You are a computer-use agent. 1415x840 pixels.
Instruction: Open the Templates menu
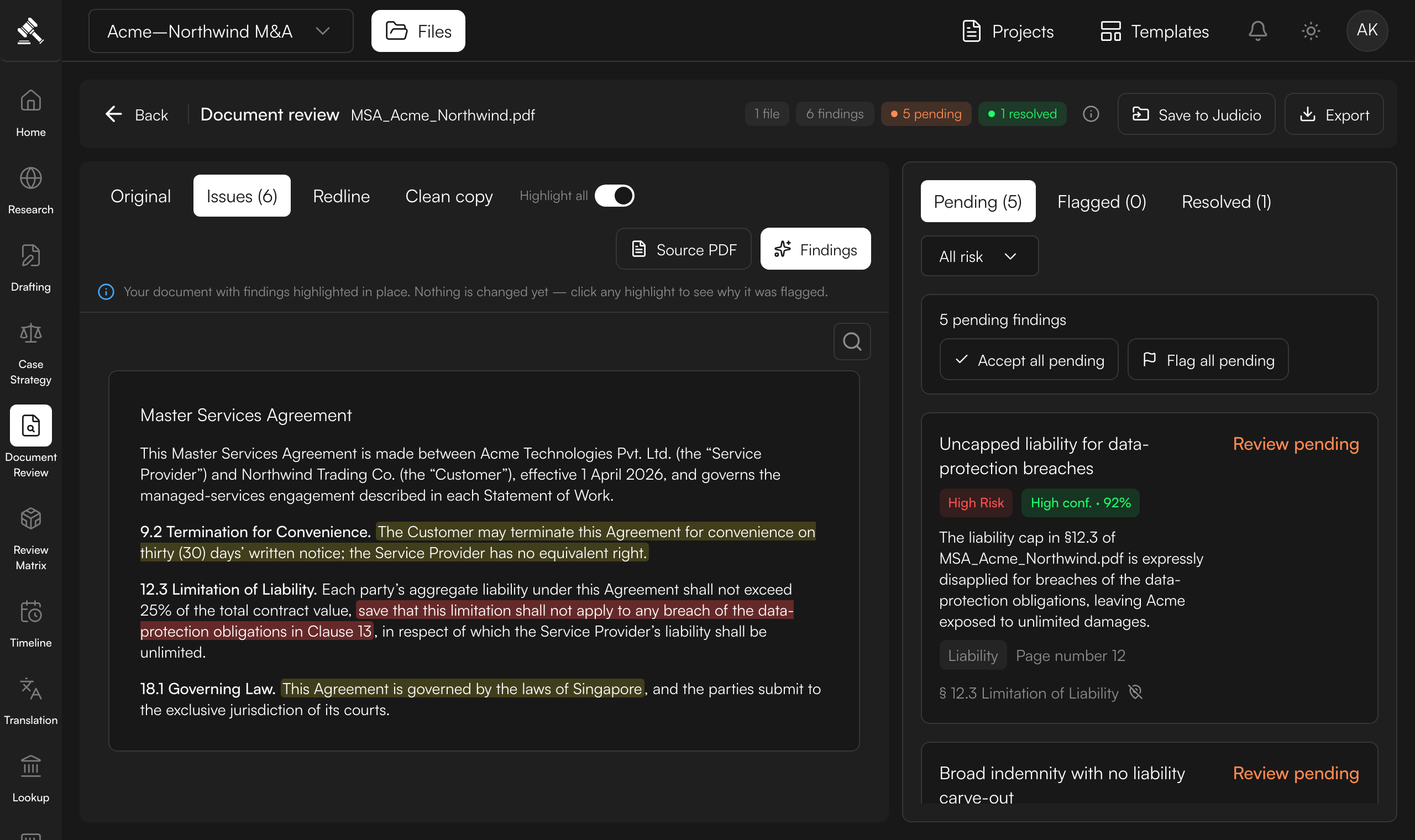pyautogui.click(x=1155, y=31)
